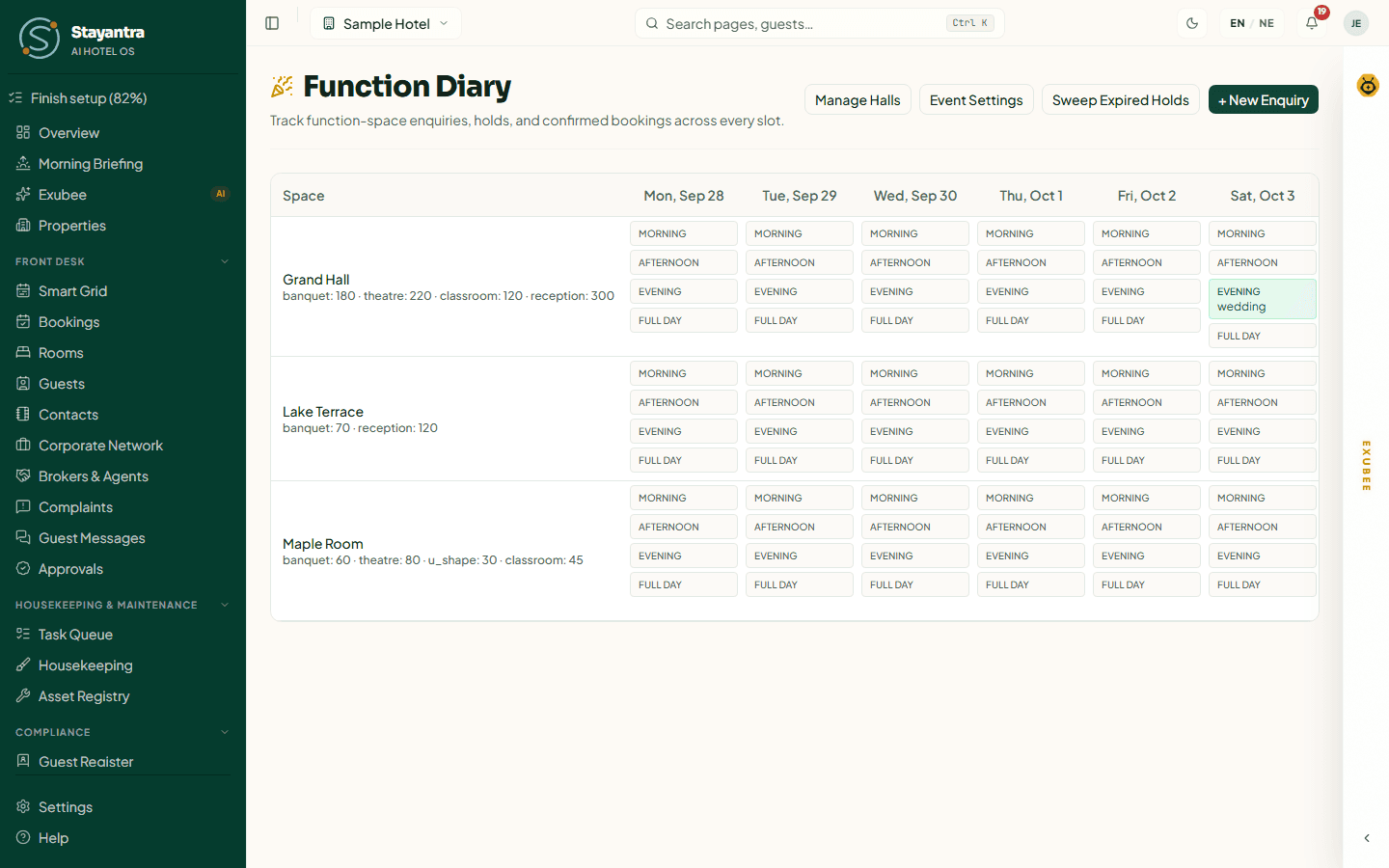Screen dimensions: 1389x868
Task: Open Settings gear in the sidebar
Action: pyautogui.click(x=123, y=807)
